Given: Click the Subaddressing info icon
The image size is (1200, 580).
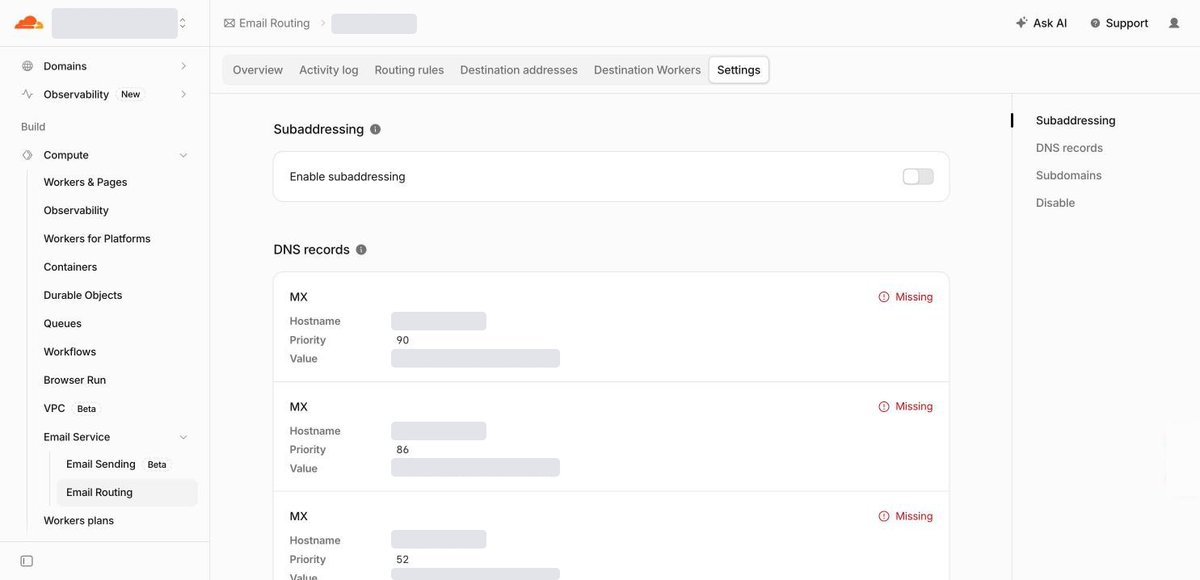Looking at the screenshot, I should click(375, 129).
